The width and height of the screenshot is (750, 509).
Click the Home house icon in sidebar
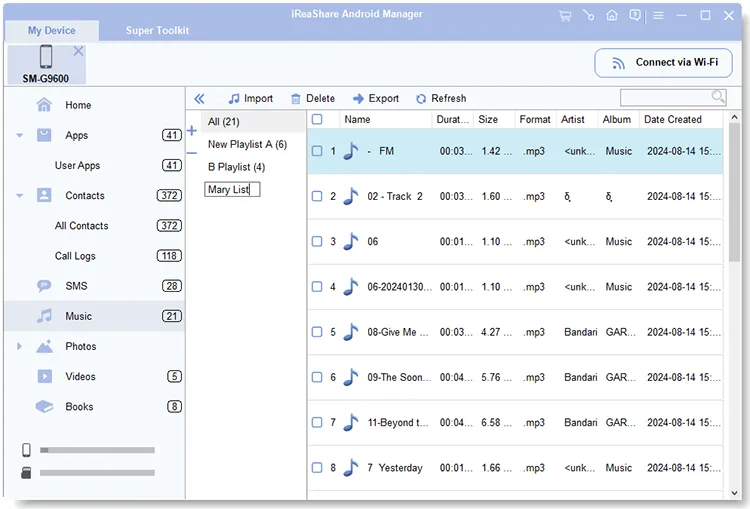click(44, 105)
